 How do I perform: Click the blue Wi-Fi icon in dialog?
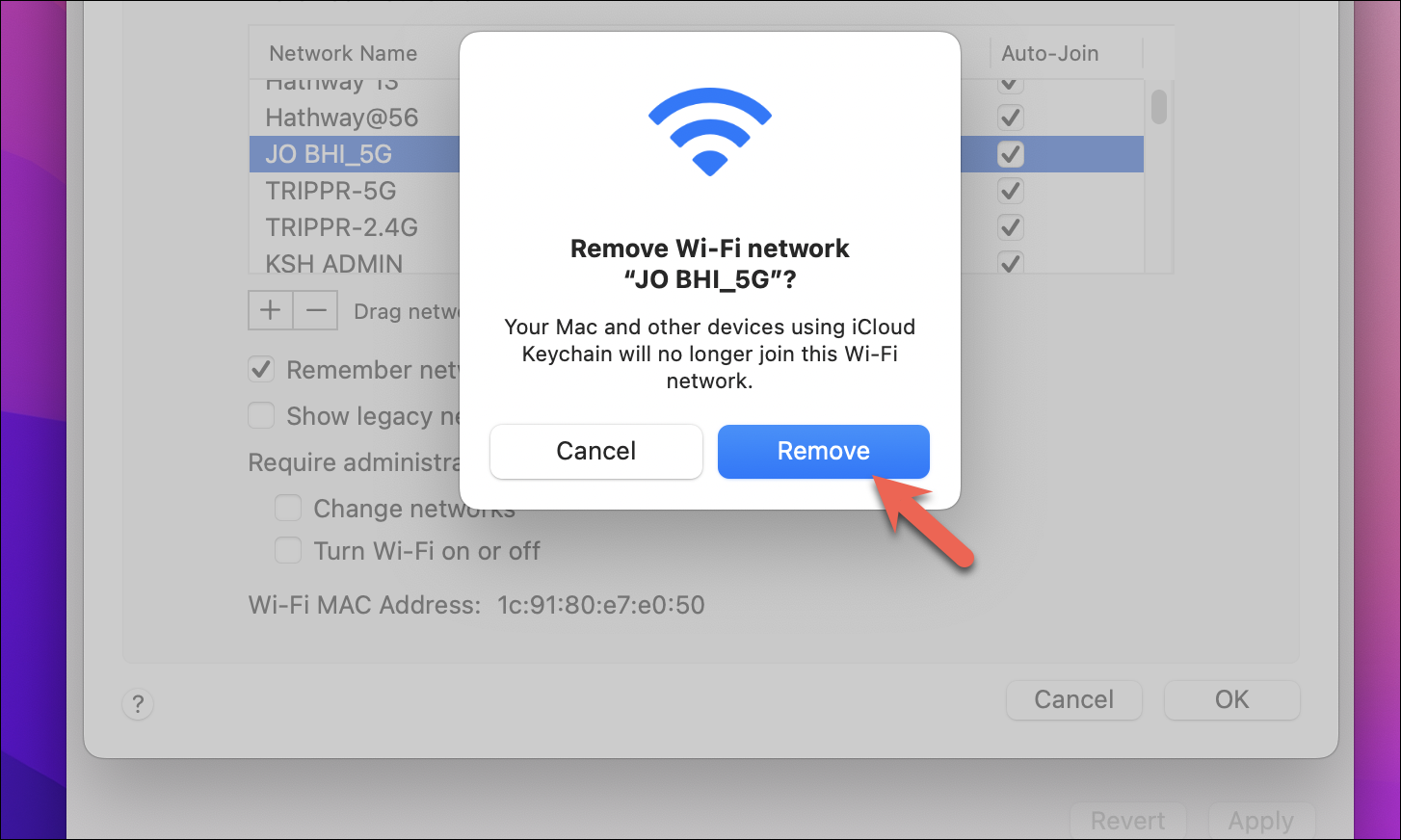[710, 132]
